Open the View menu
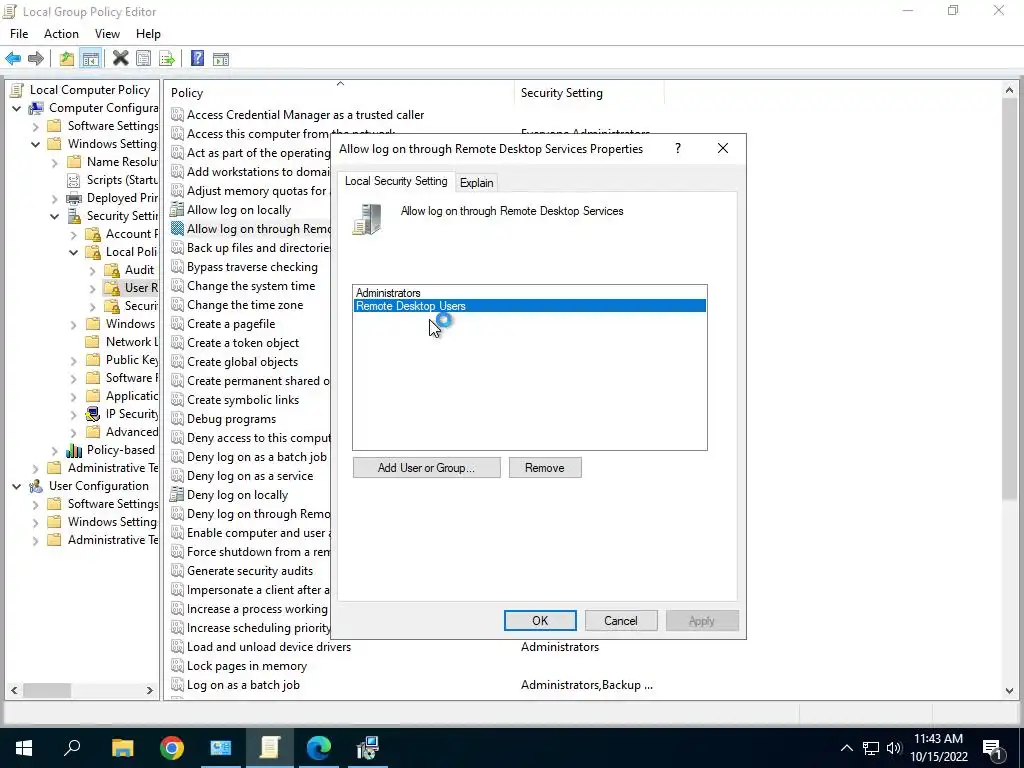 [x=107, y=34]
